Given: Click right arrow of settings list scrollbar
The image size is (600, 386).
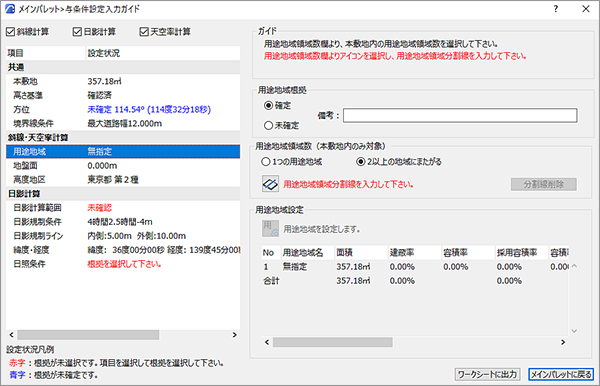Looking at the screenshot, I should pyautogui.click(x=235, y=335).
